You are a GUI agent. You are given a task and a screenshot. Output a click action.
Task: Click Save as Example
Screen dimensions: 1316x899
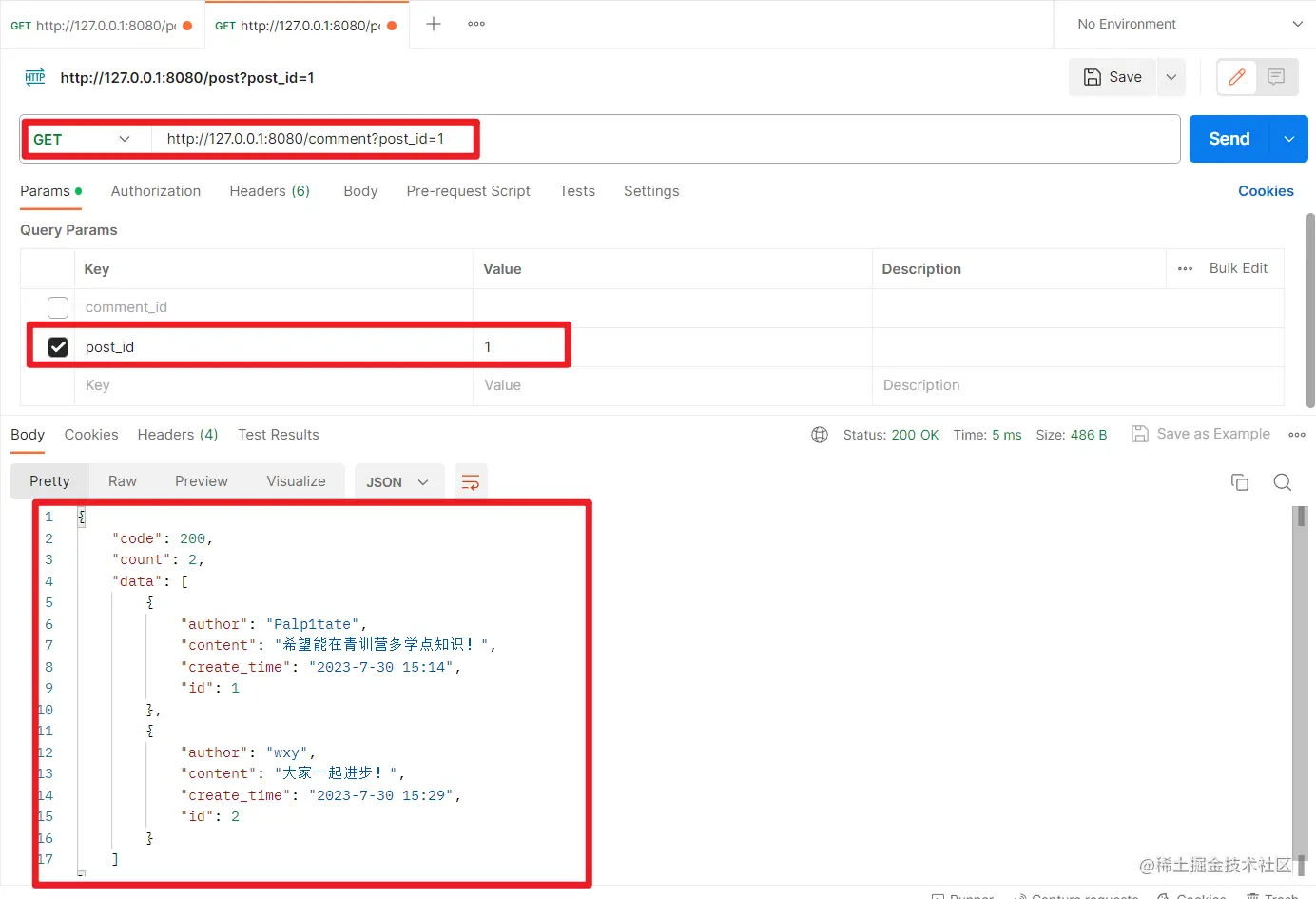1201,434
